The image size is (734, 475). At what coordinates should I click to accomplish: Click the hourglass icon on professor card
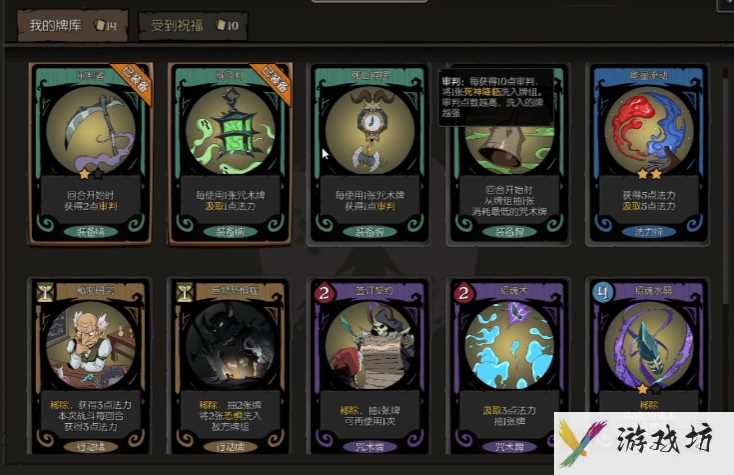45,292
